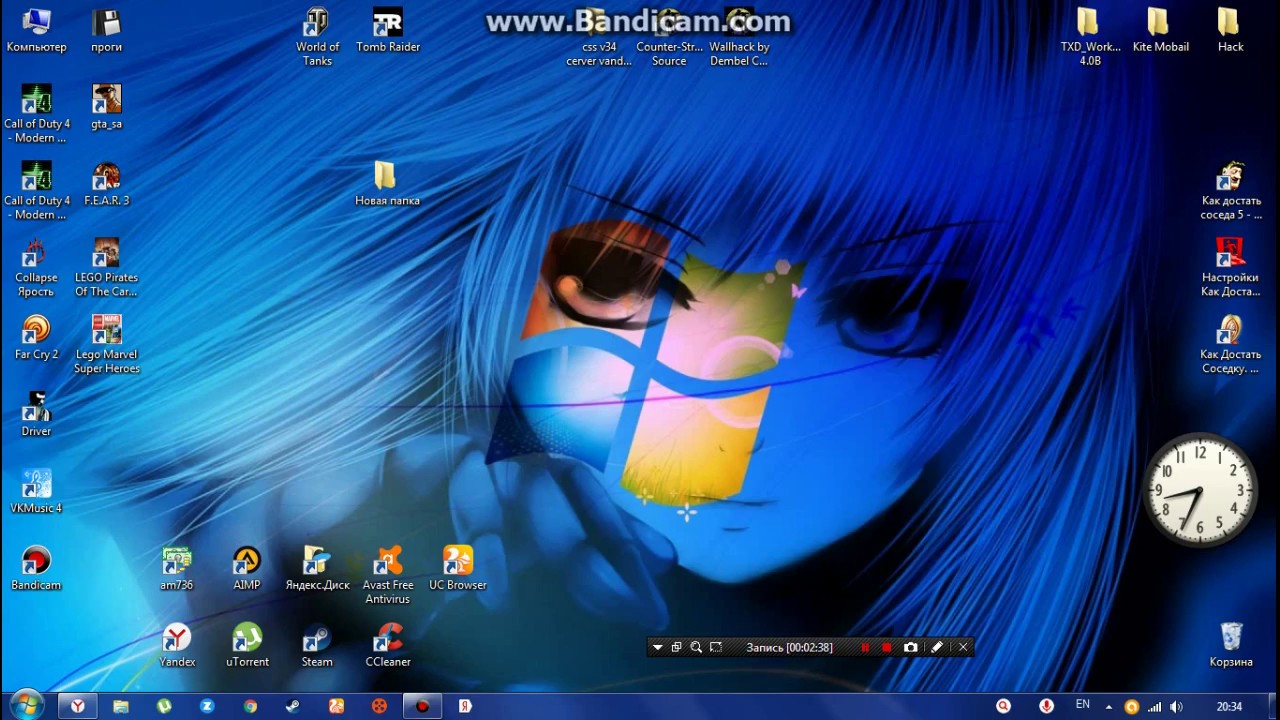Select the Steam desktop shortcut
This screenshot has height=720, width=1280.
coord(317,645)
